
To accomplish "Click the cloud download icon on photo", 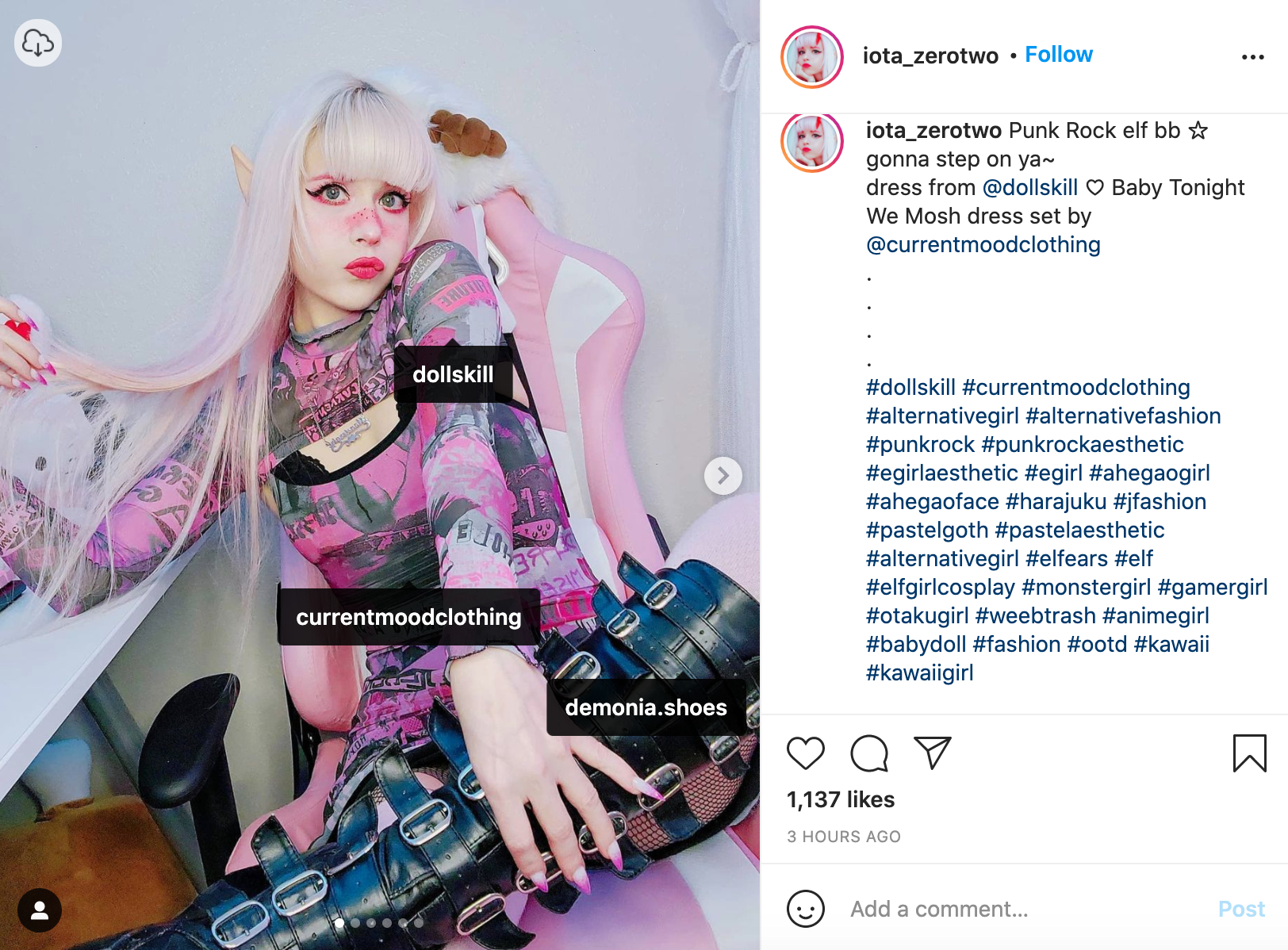I will point(38,43).
